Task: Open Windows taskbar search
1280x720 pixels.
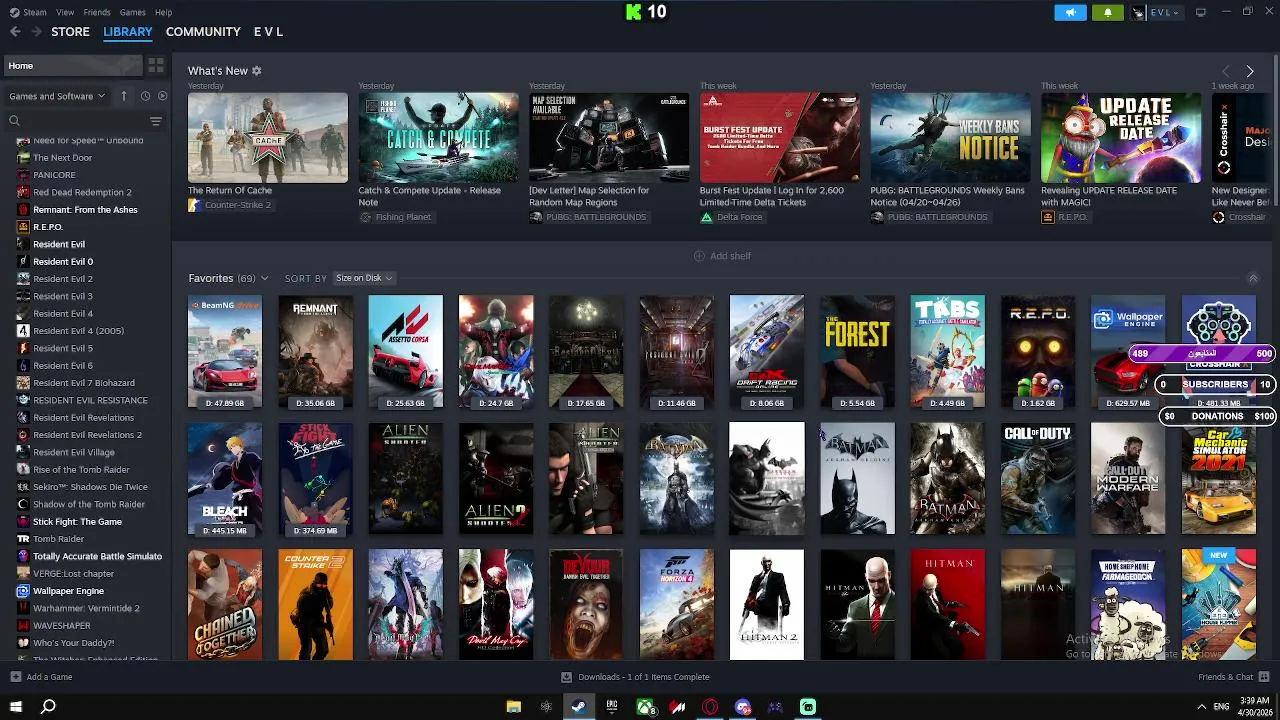Action: point(48,707)
